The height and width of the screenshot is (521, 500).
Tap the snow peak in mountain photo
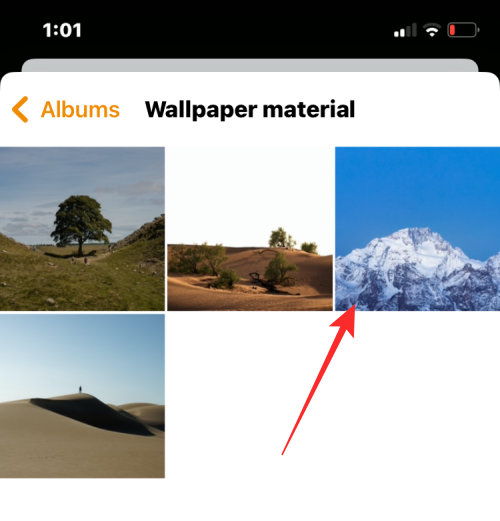[x=417, y=240]
